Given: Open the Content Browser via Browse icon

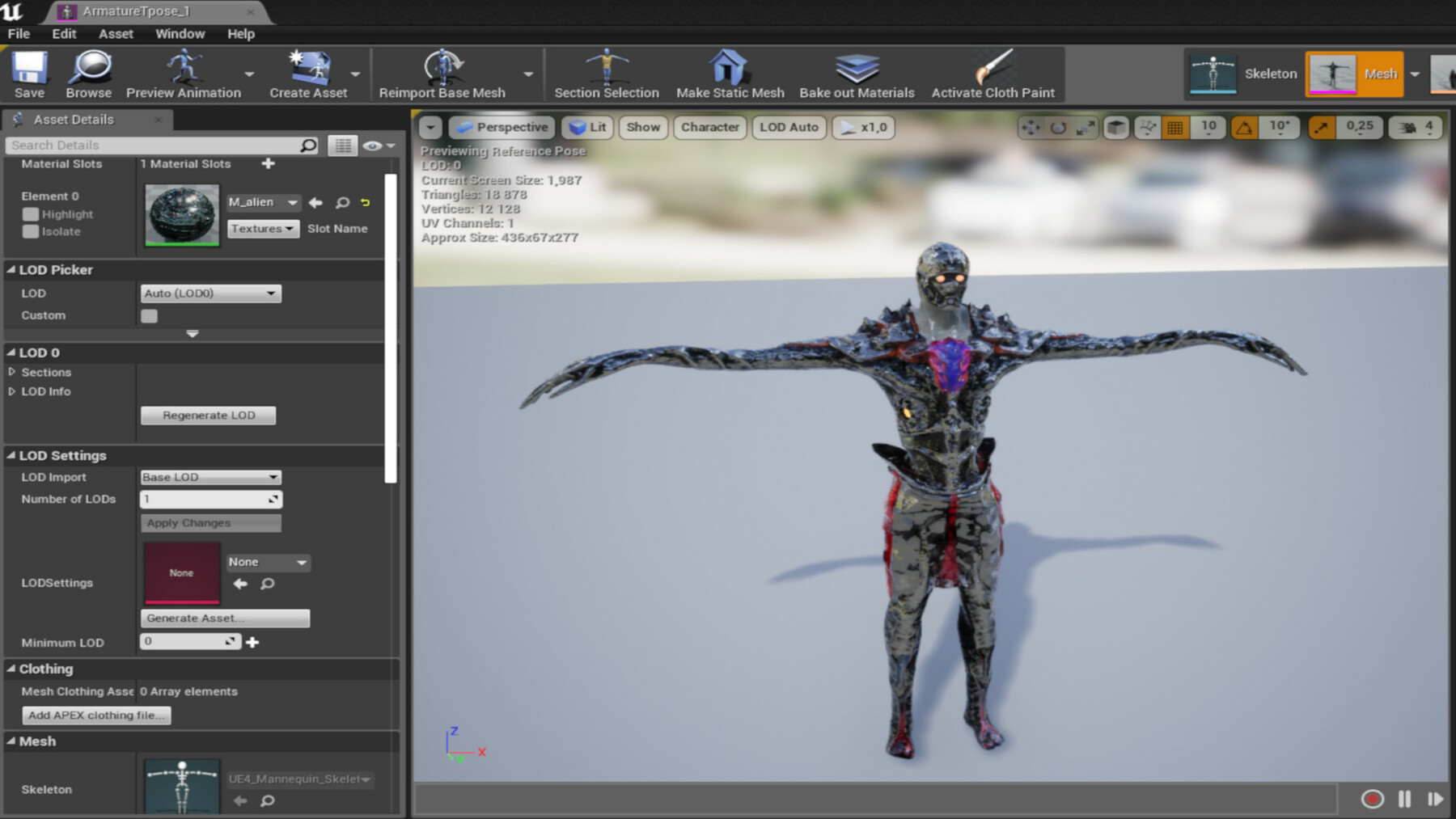Looking at the screenshot, I should [x=89, y=73].
